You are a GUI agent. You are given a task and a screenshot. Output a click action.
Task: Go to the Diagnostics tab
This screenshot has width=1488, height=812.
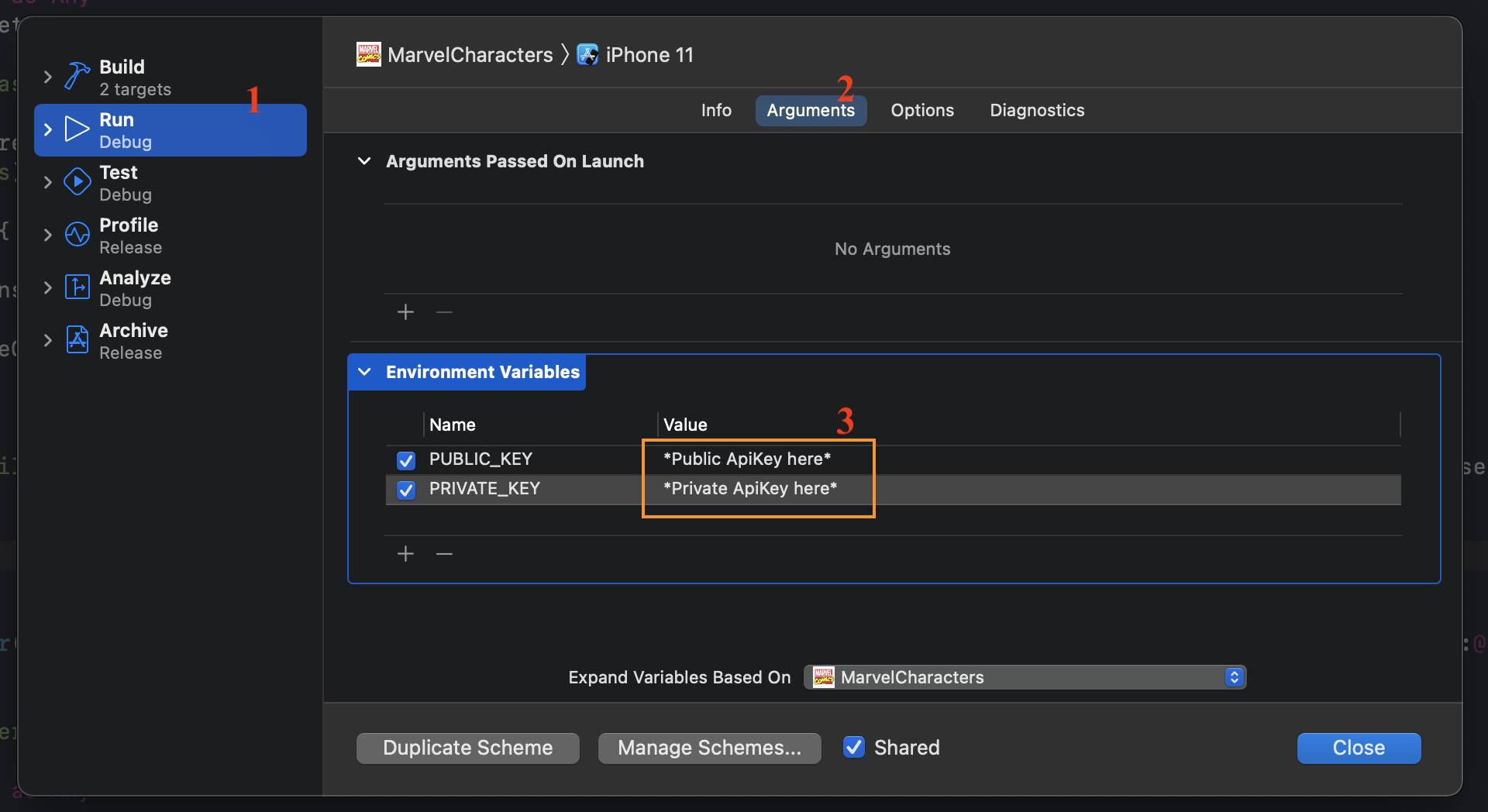coord(1037,110)
